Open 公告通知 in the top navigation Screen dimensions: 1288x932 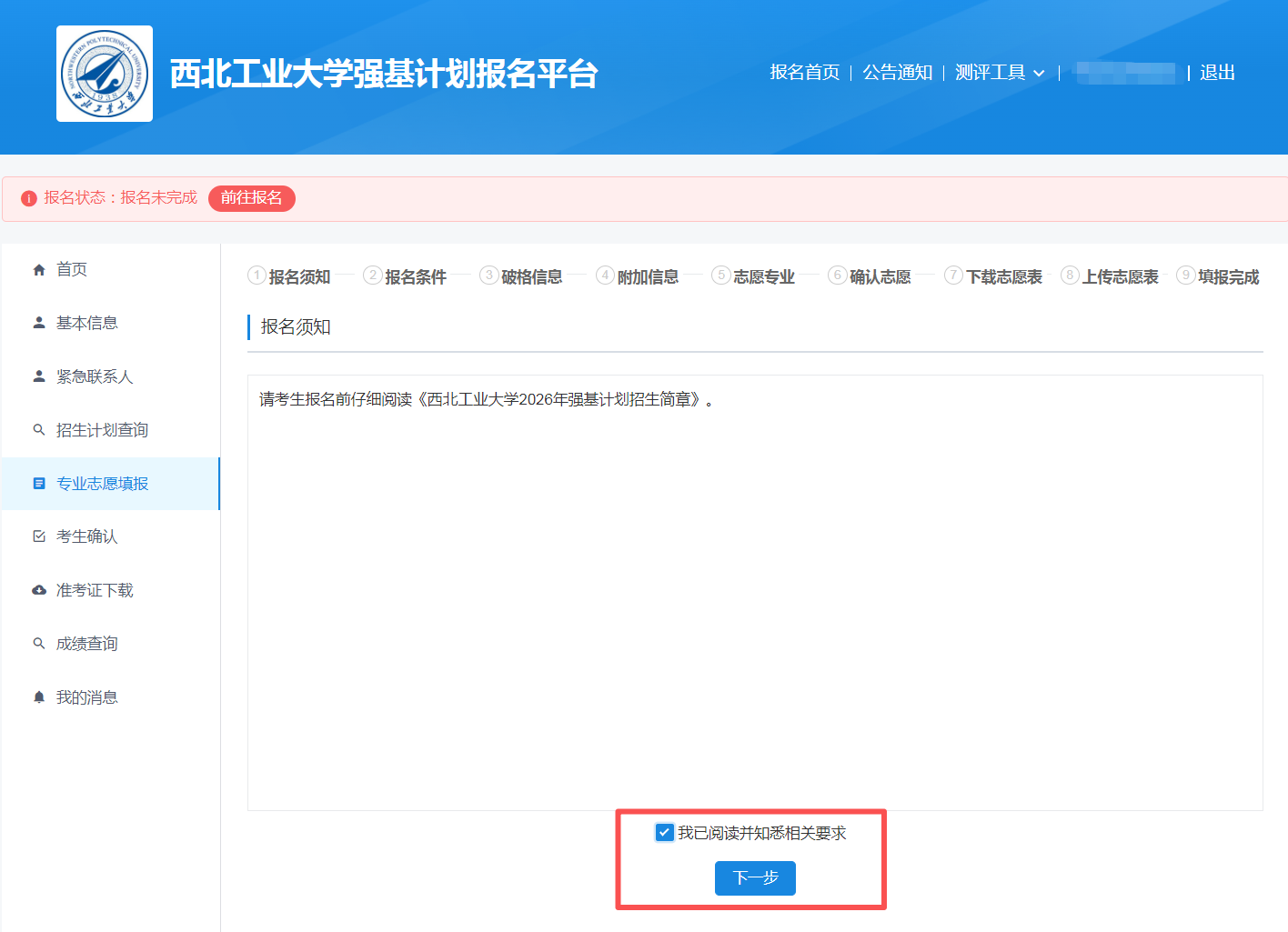[897, 73]
